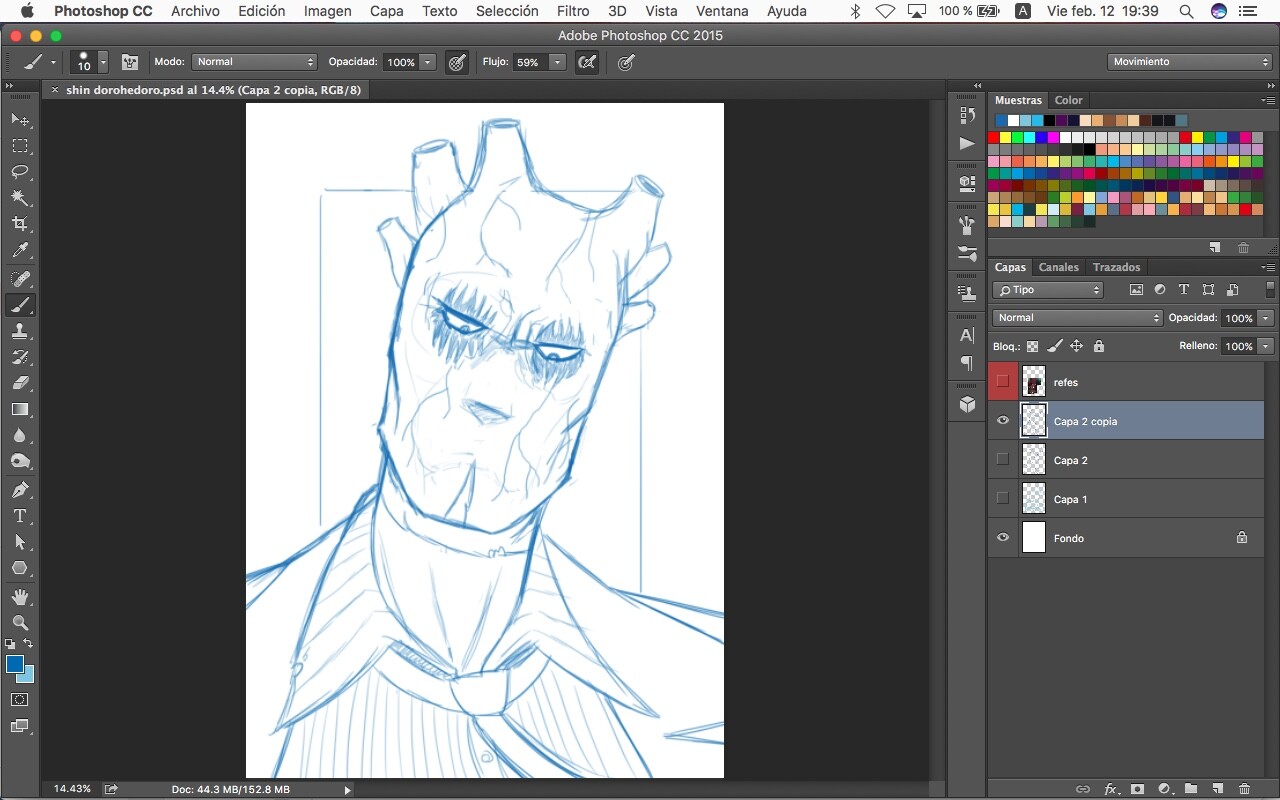Select the Rectangular Marquee tool
1280x800 pixels.
[x=20, y=146]
